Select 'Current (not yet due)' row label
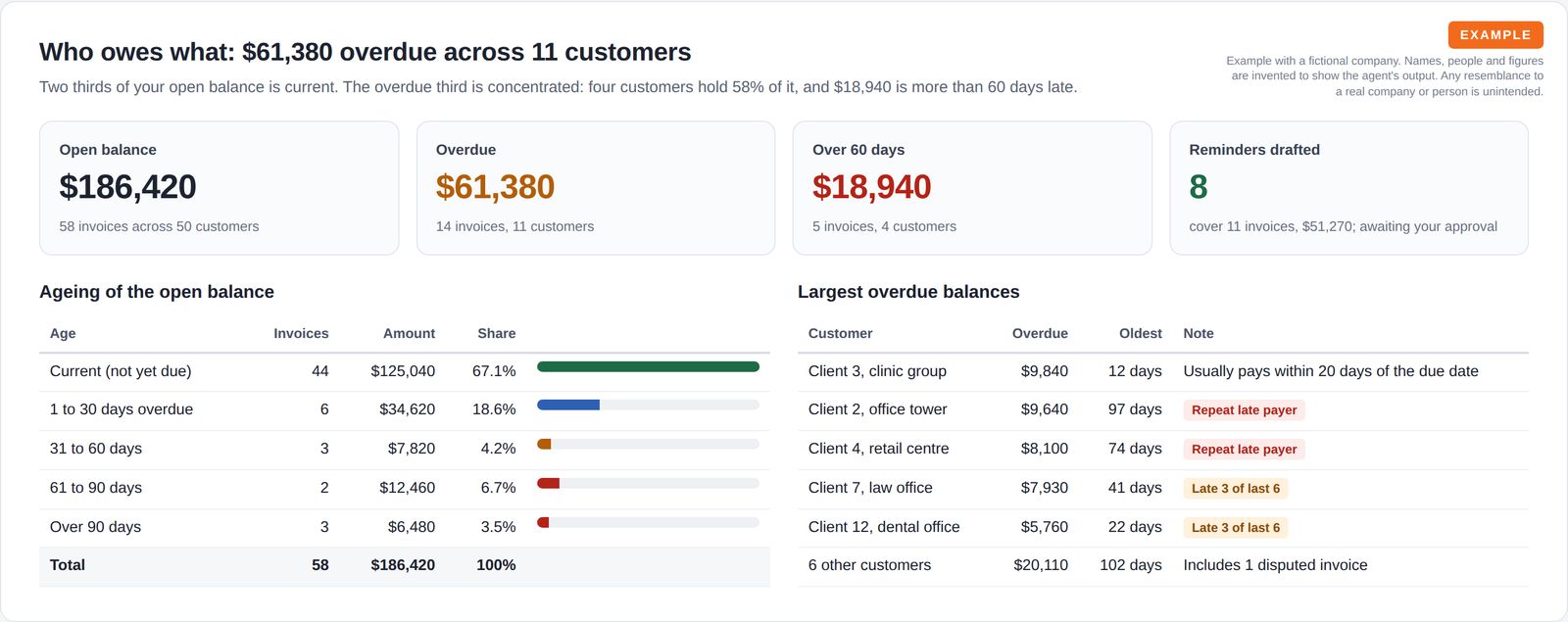 121,371
